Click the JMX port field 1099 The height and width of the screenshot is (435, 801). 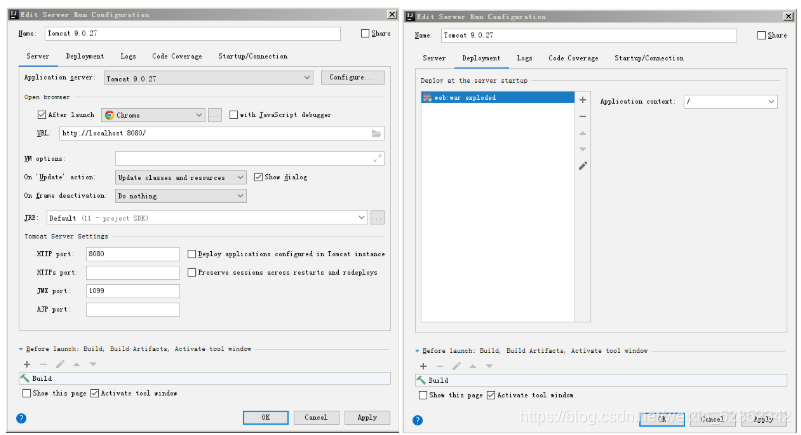click(133, 291)
